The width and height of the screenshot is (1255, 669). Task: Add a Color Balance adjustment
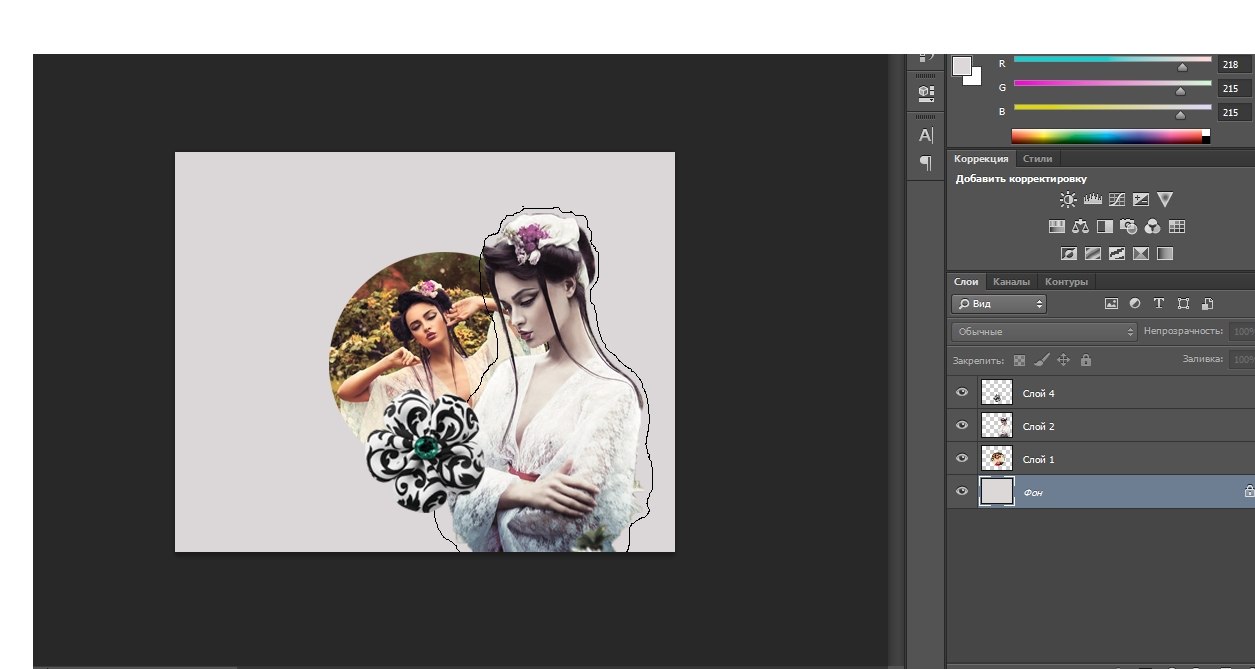[x=1080, y=227]
